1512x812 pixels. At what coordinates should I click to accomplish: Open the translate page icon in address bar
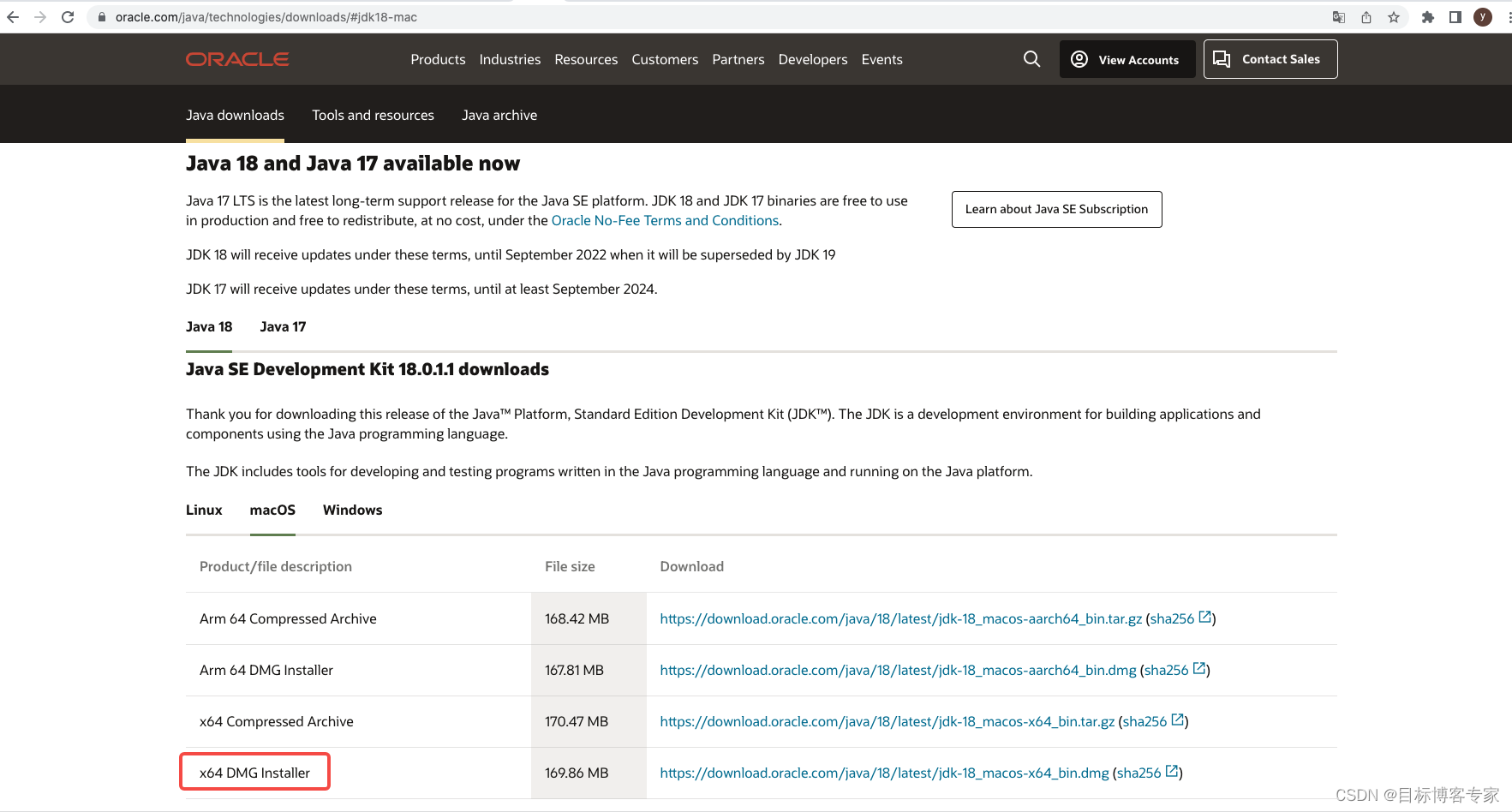click(x=1339, y=17)
